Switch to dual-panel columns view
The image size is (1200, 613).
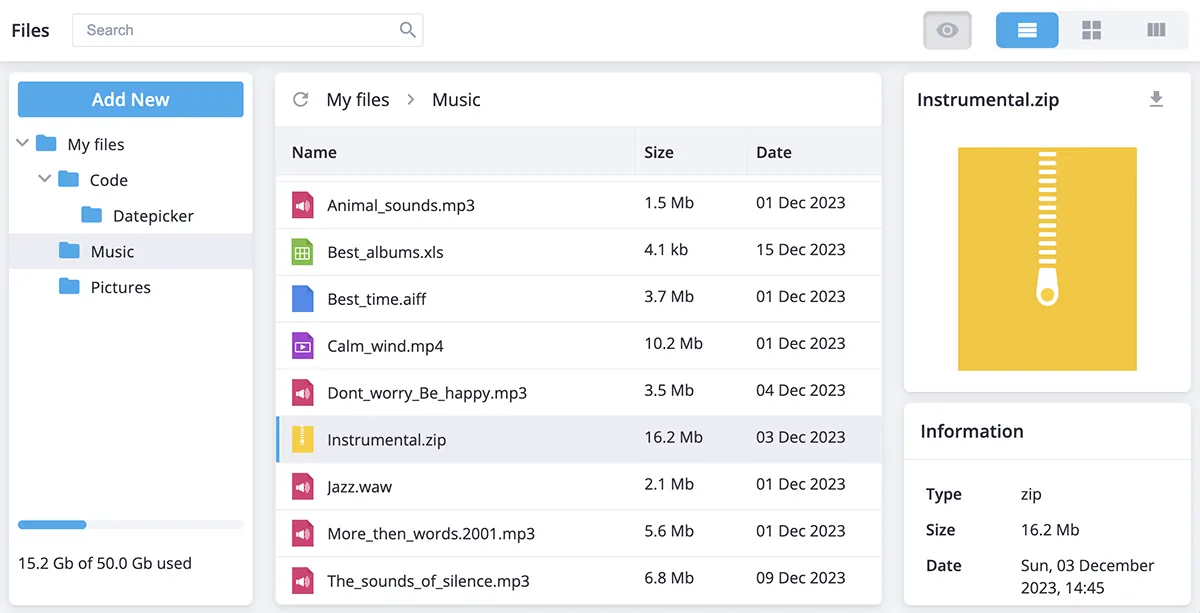(x=1156, y=30)
